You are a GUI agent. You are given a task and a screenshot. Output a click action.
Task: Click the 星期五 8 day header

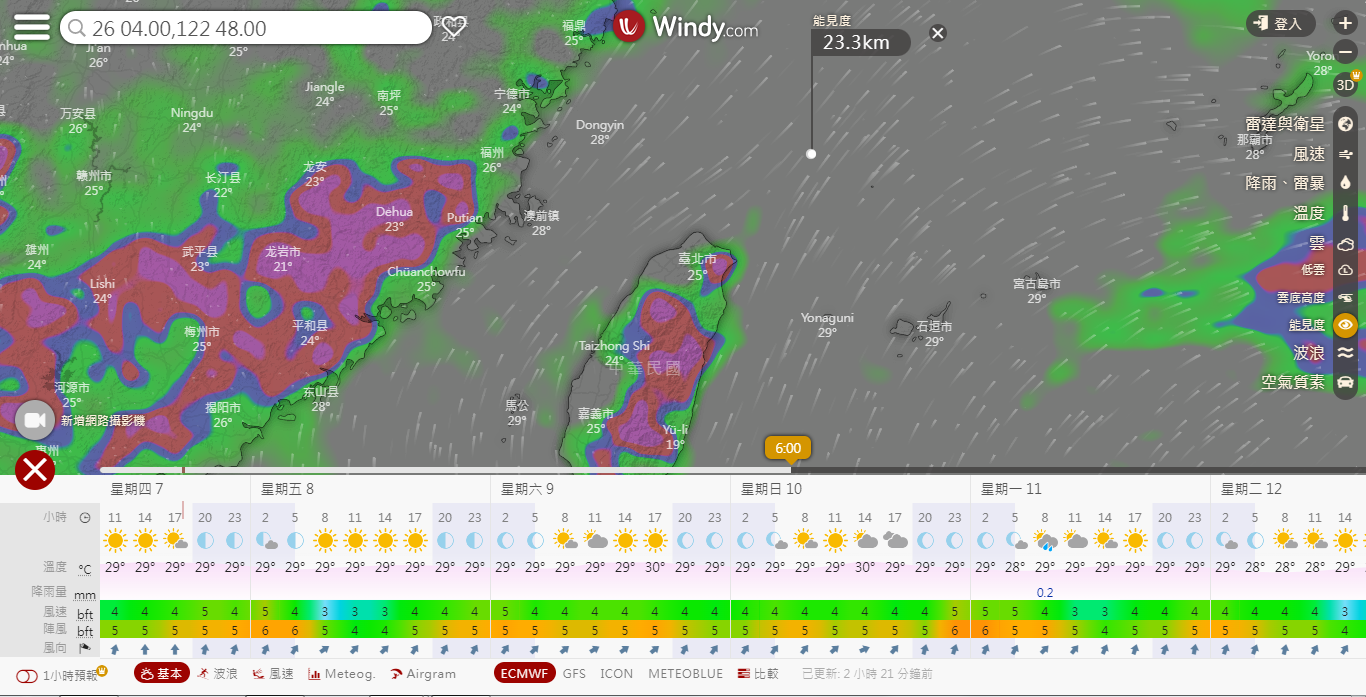[x=287, y=489]
